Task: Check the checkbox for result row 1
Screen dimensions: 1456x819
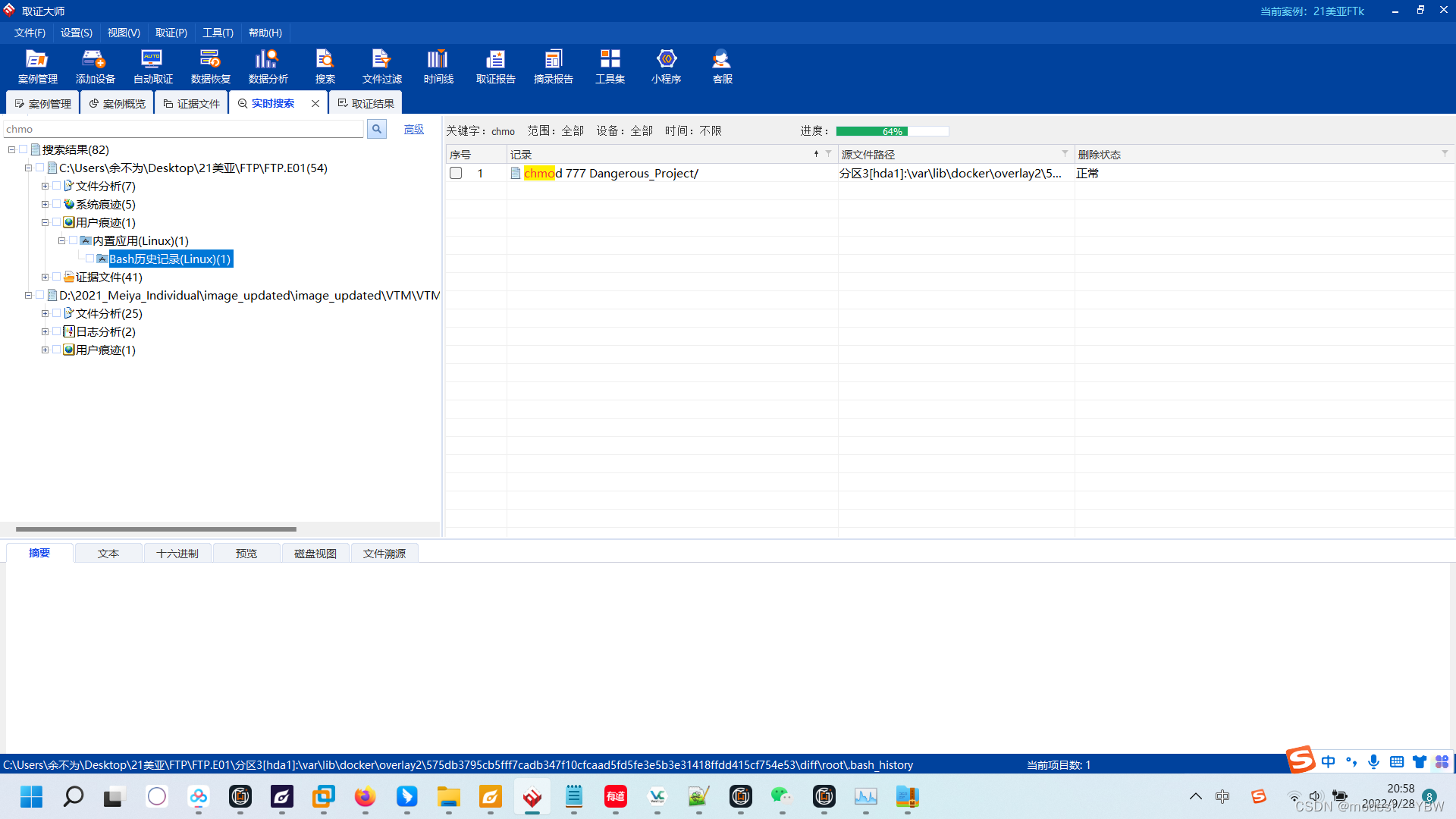Action: [x=456, y=173]
